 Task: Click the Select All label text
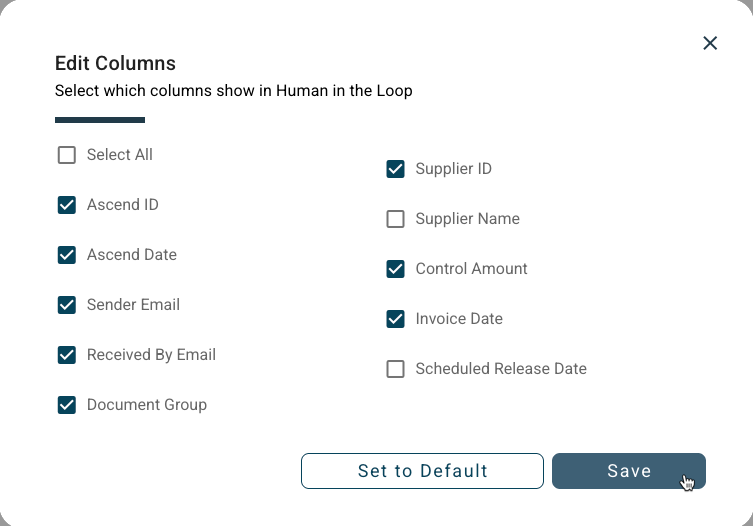[x=120, y=155]
